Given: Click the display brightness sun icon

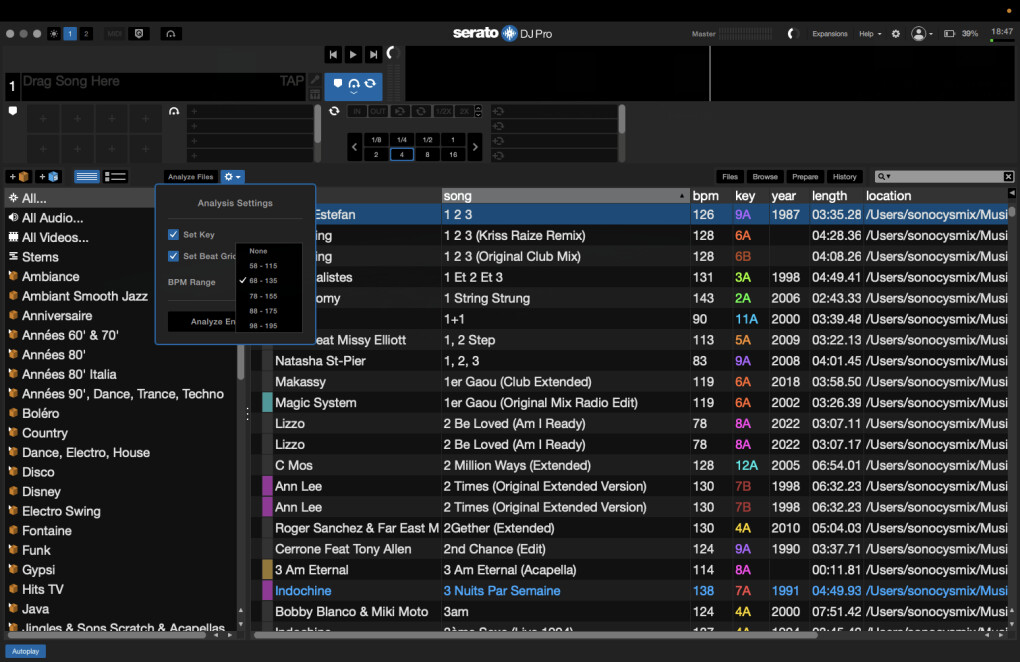Looking at the screenshot, I should tap(54, 34).
